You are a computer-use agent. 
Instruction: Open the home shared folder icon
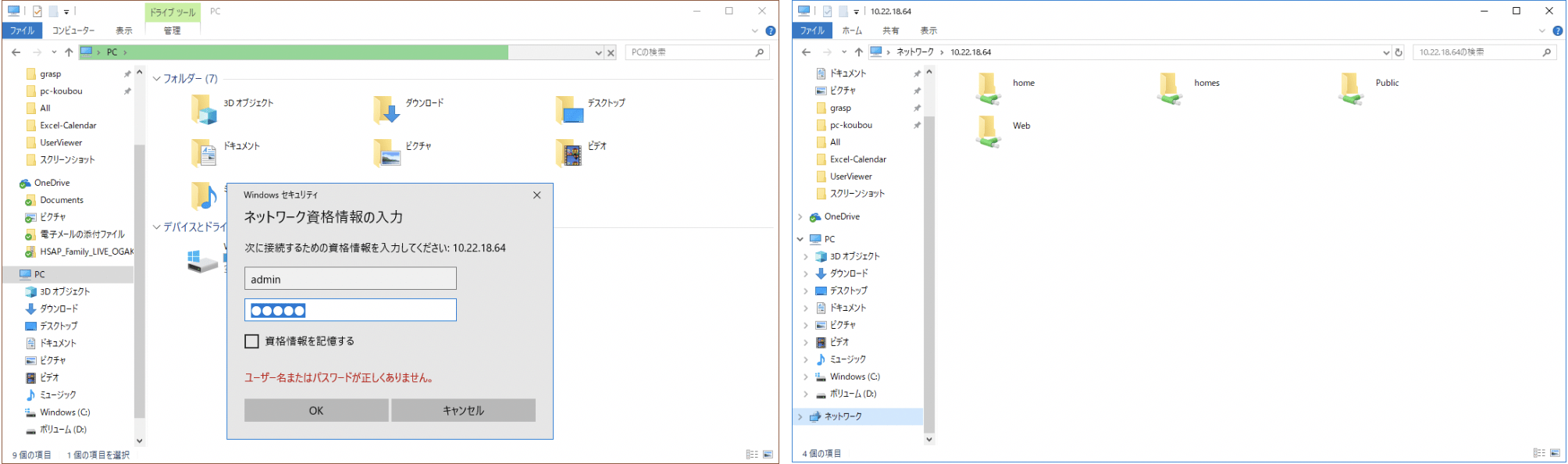988,88
